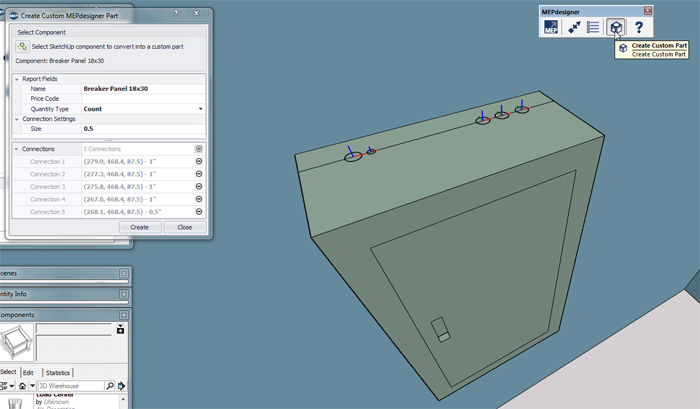
Task: Open the list report icon in MEPdesigner
Action: [x=594, y=27]
